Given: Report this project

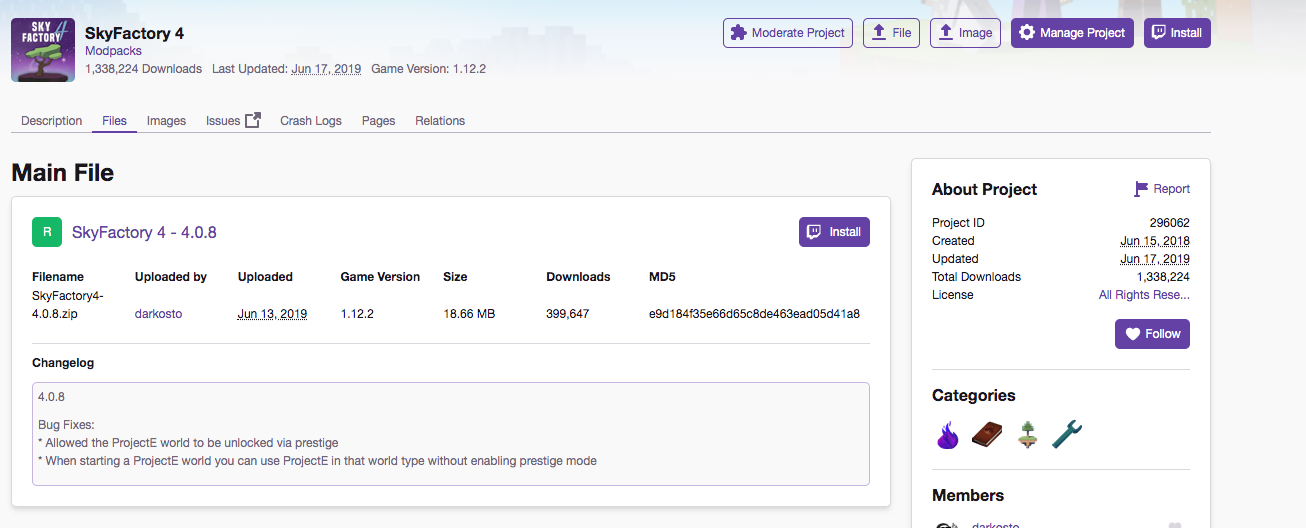Looking at the screenshot, I should point(1162,189).
